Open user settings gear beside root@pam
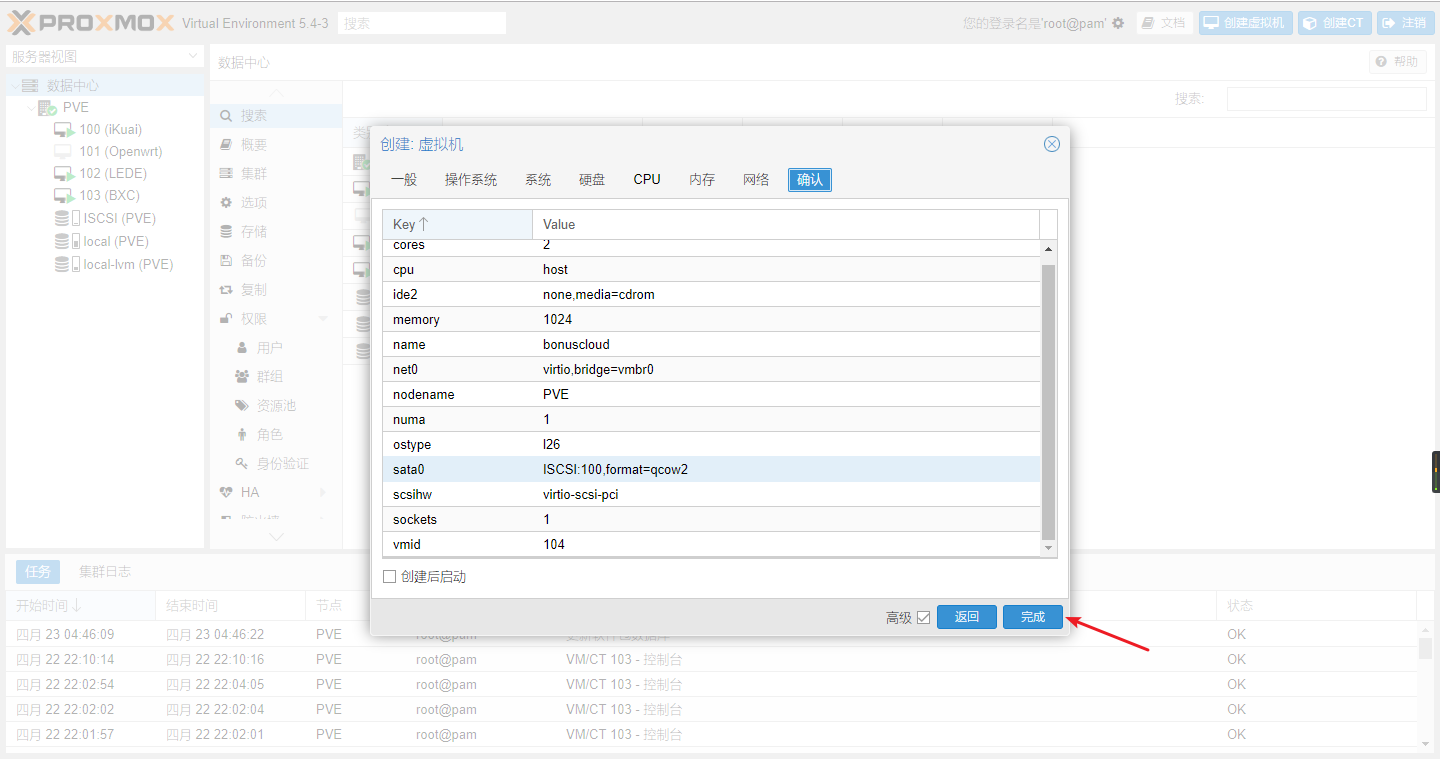The width and height of the screenshot is (1440, 759). (x=1118, y=23)
